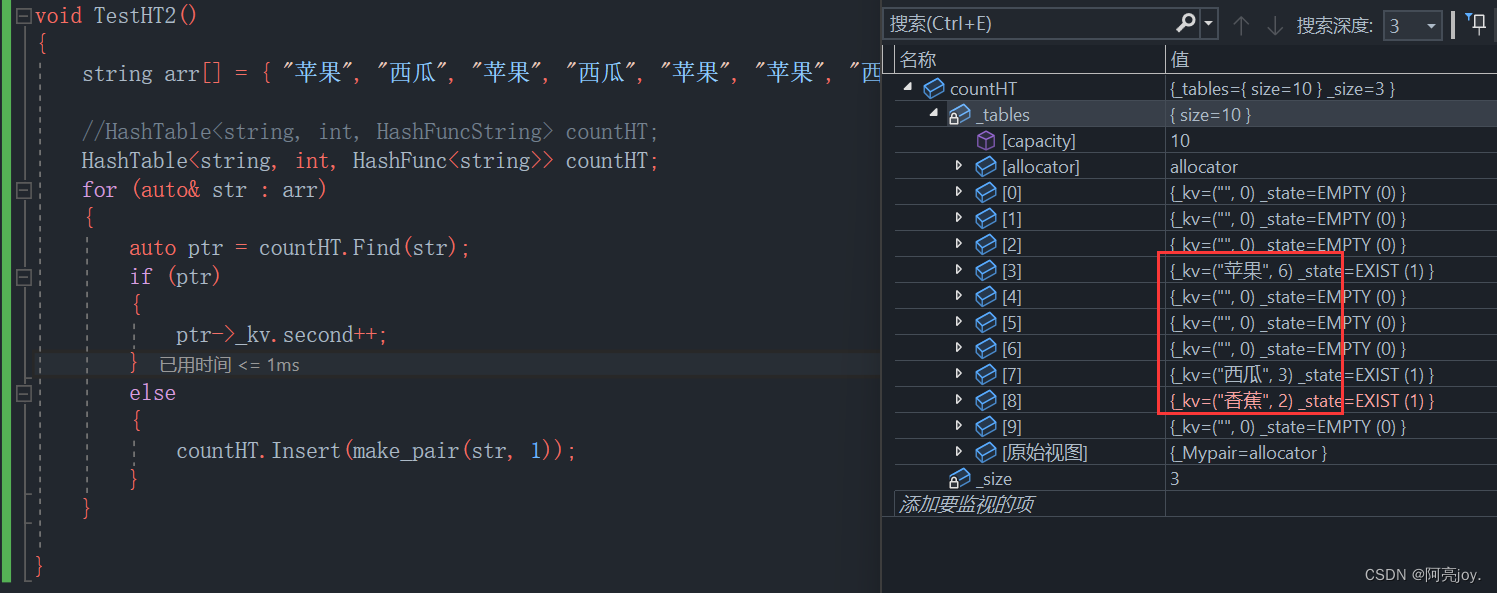1497x593 pixels.
Task: Click the _size private member icon
Action: pyautogui.click(x=960, y=479)
